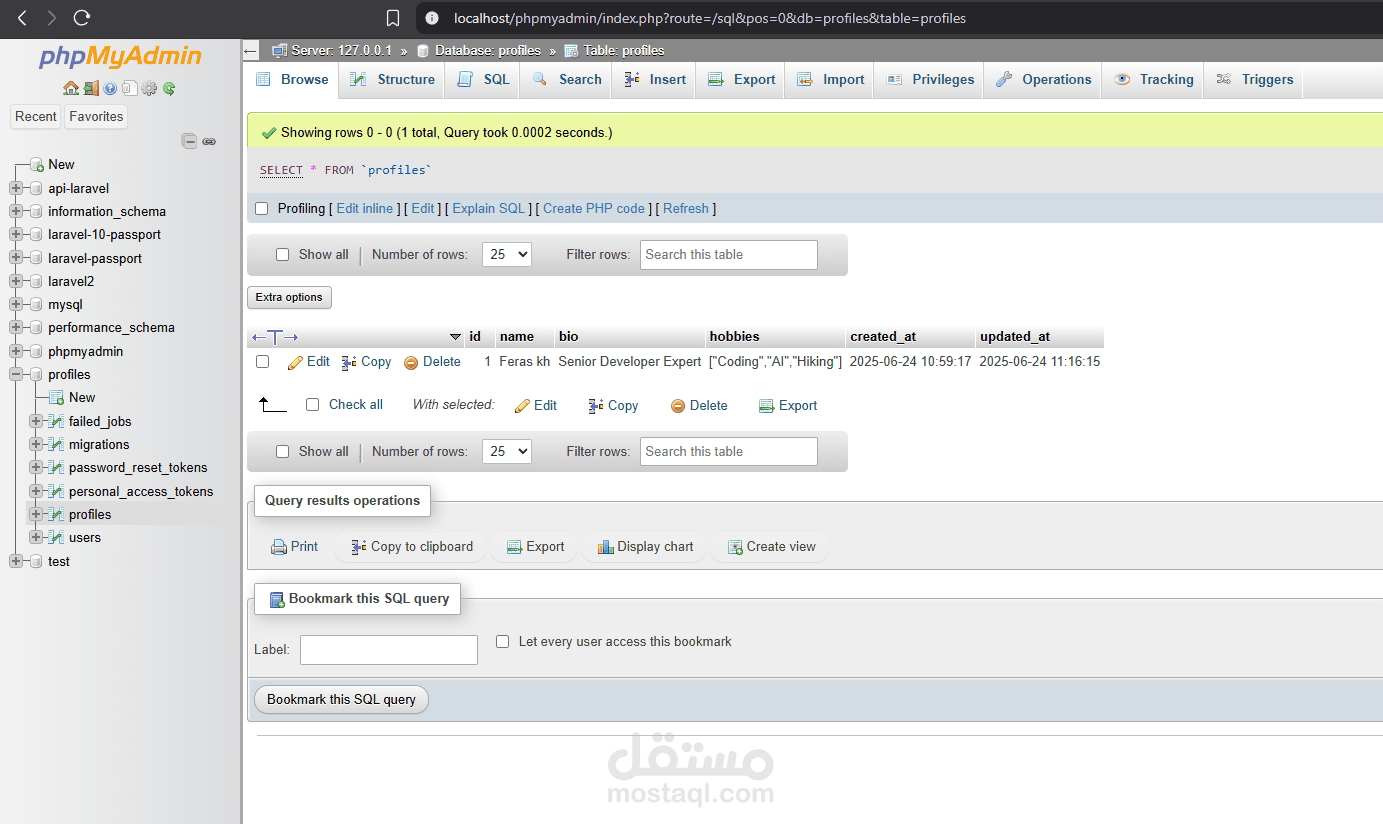Switch to the Structure tab
Image resolution: width=1383 pixels, height=824 pixels.
393,80
